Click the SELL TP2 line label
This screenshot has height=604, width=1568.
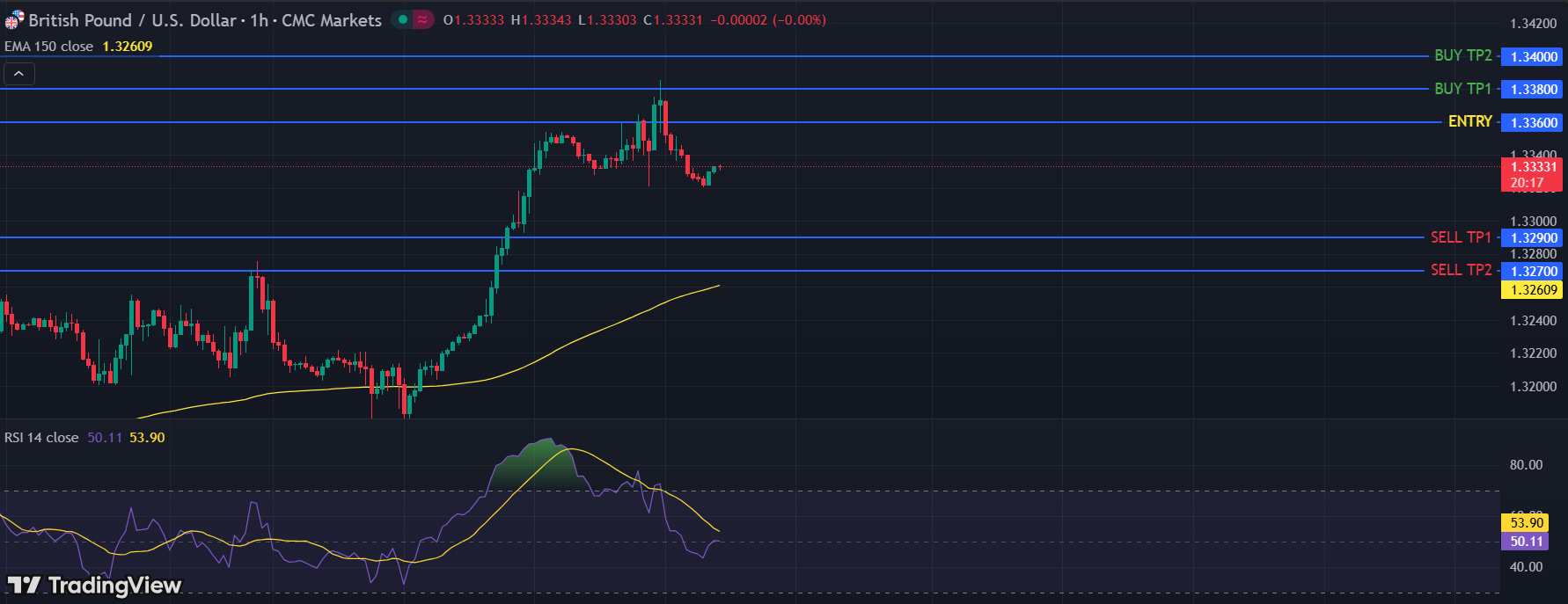click(1461, 270)
